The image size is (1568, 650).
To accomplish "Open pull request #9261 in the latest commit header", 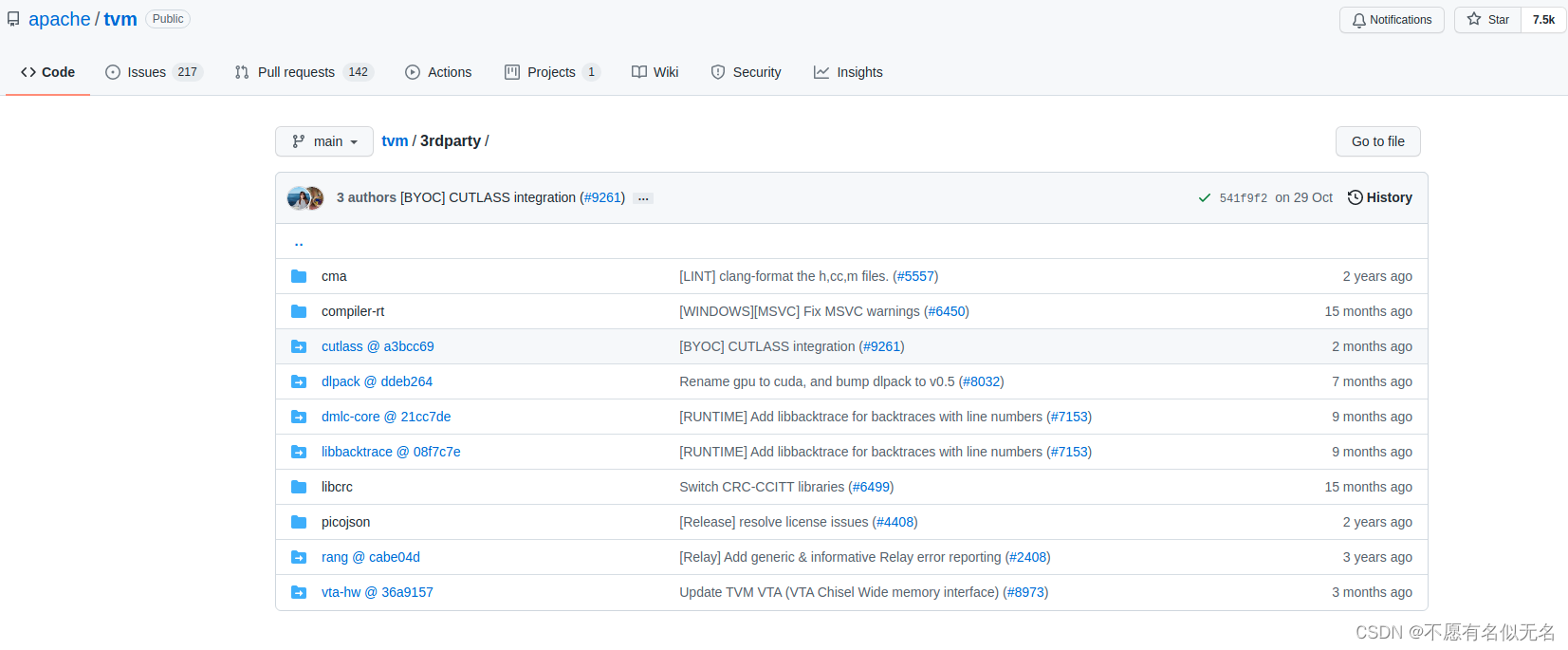I will (603, 197).
